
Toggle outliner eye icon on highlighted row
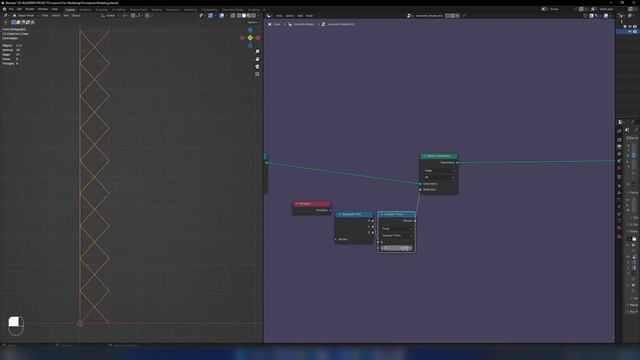pos(630,31)
